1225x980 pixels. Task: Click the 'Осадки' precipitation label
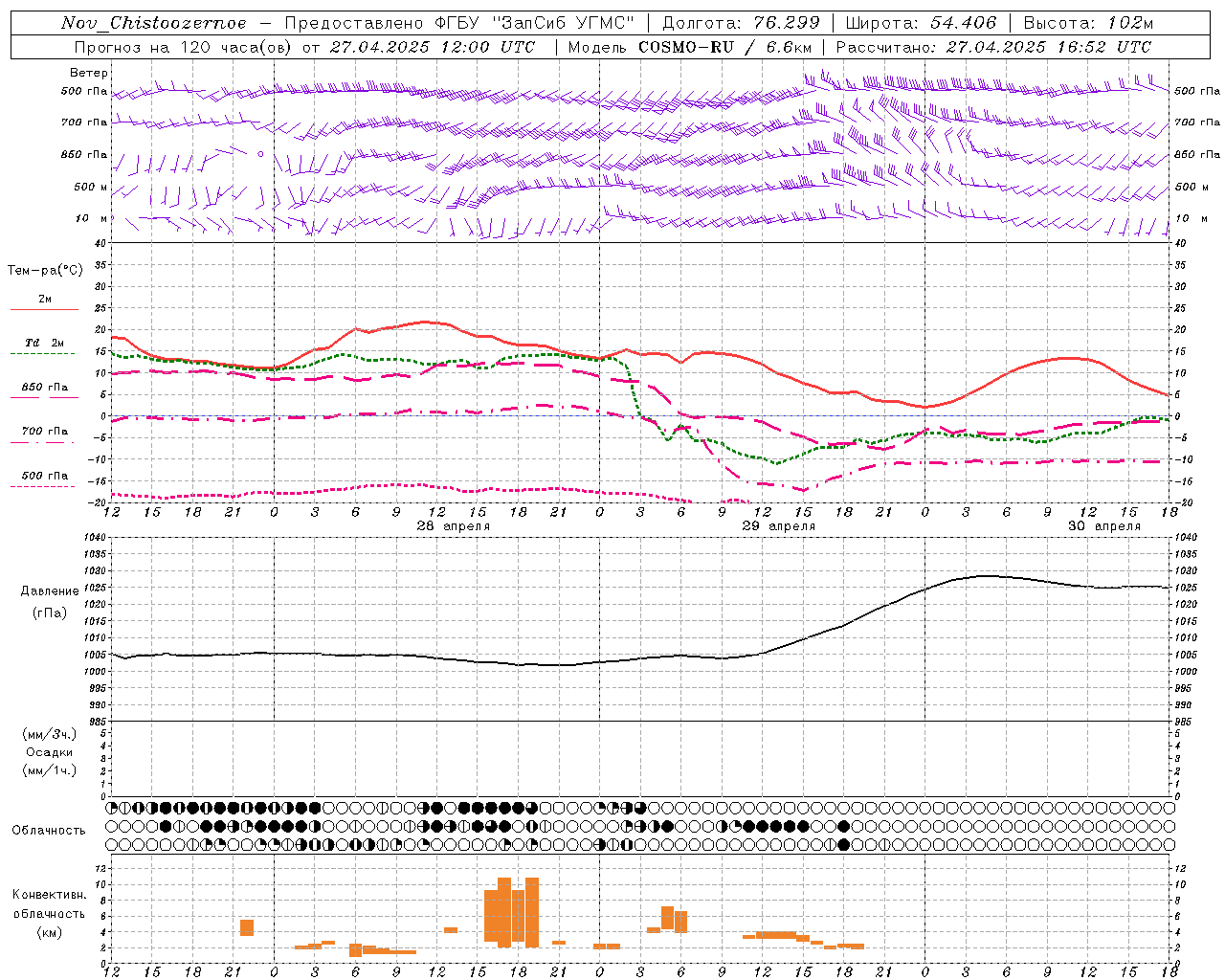click(50, 752)
